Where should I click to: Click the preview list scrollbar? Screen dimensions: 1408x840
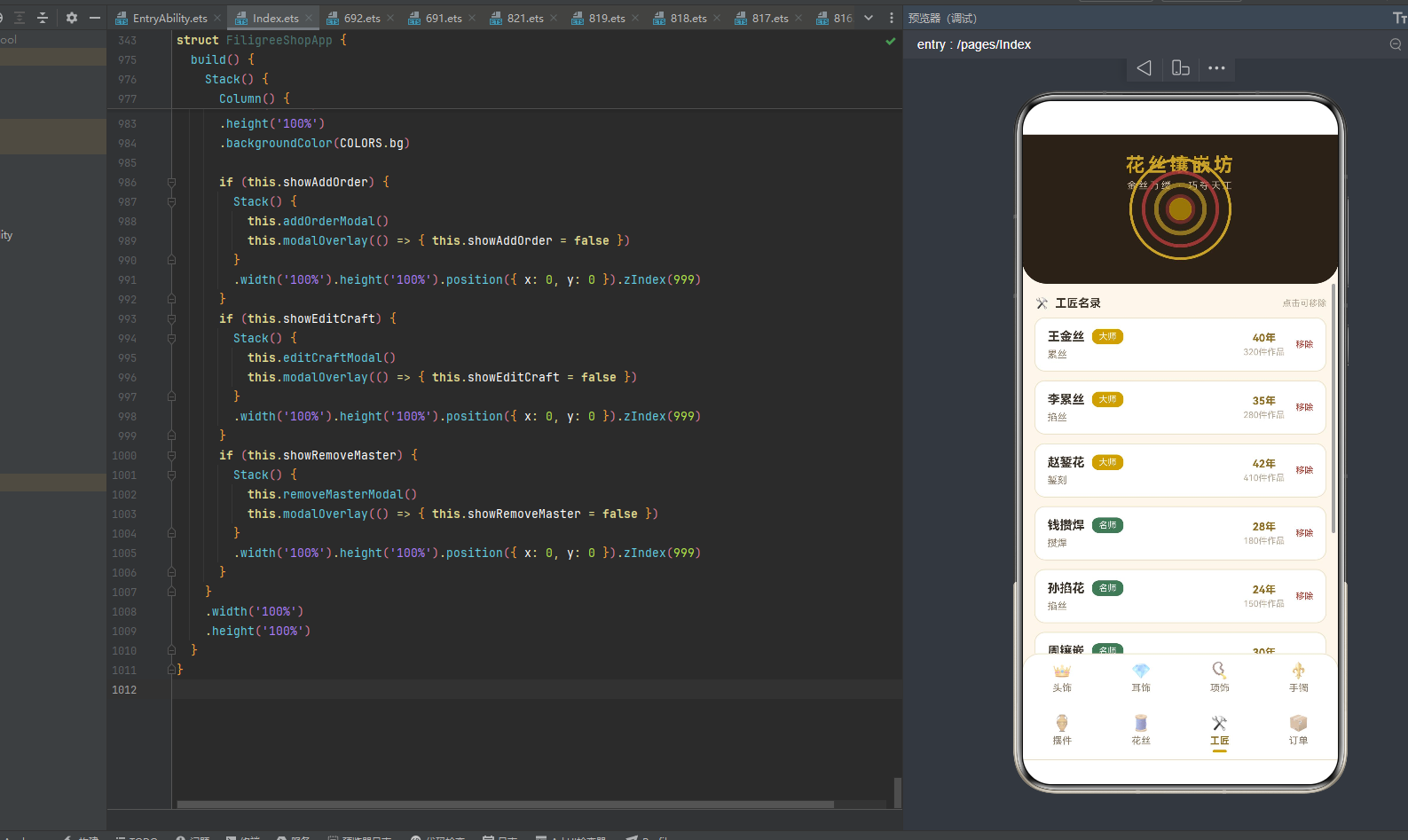click(x=1333, y=408)
